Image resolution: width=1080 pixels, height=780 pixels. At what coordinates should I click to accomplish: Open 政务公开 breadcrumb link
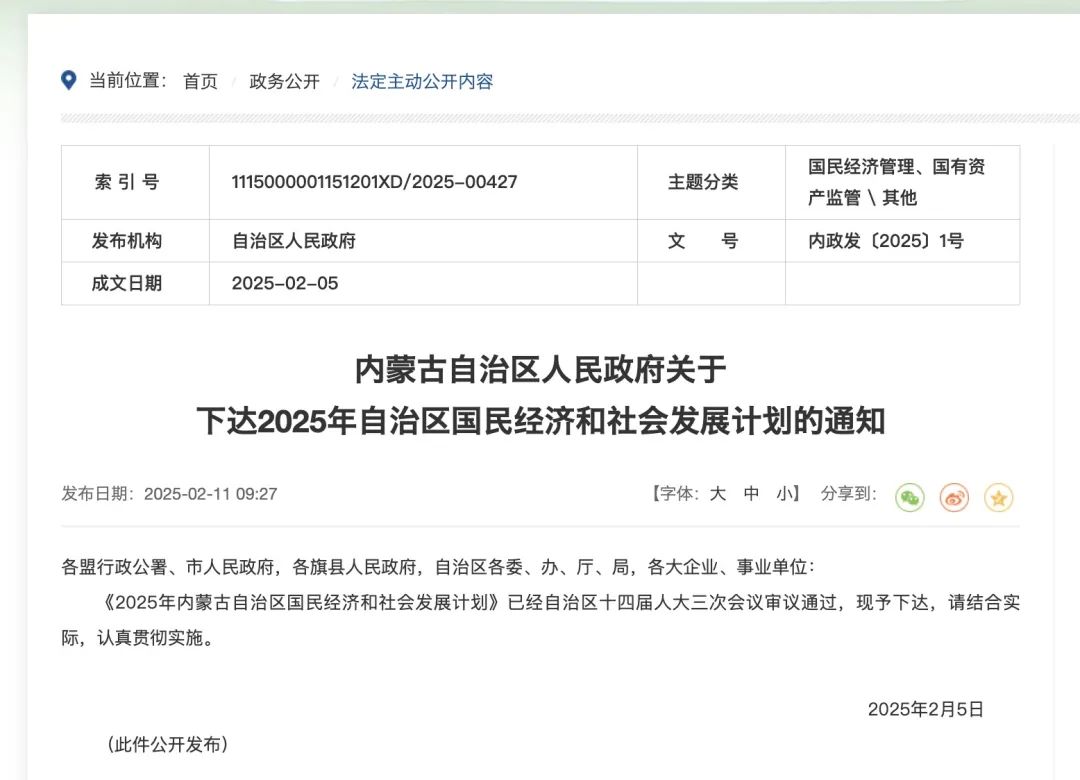(x=284, y=81)
